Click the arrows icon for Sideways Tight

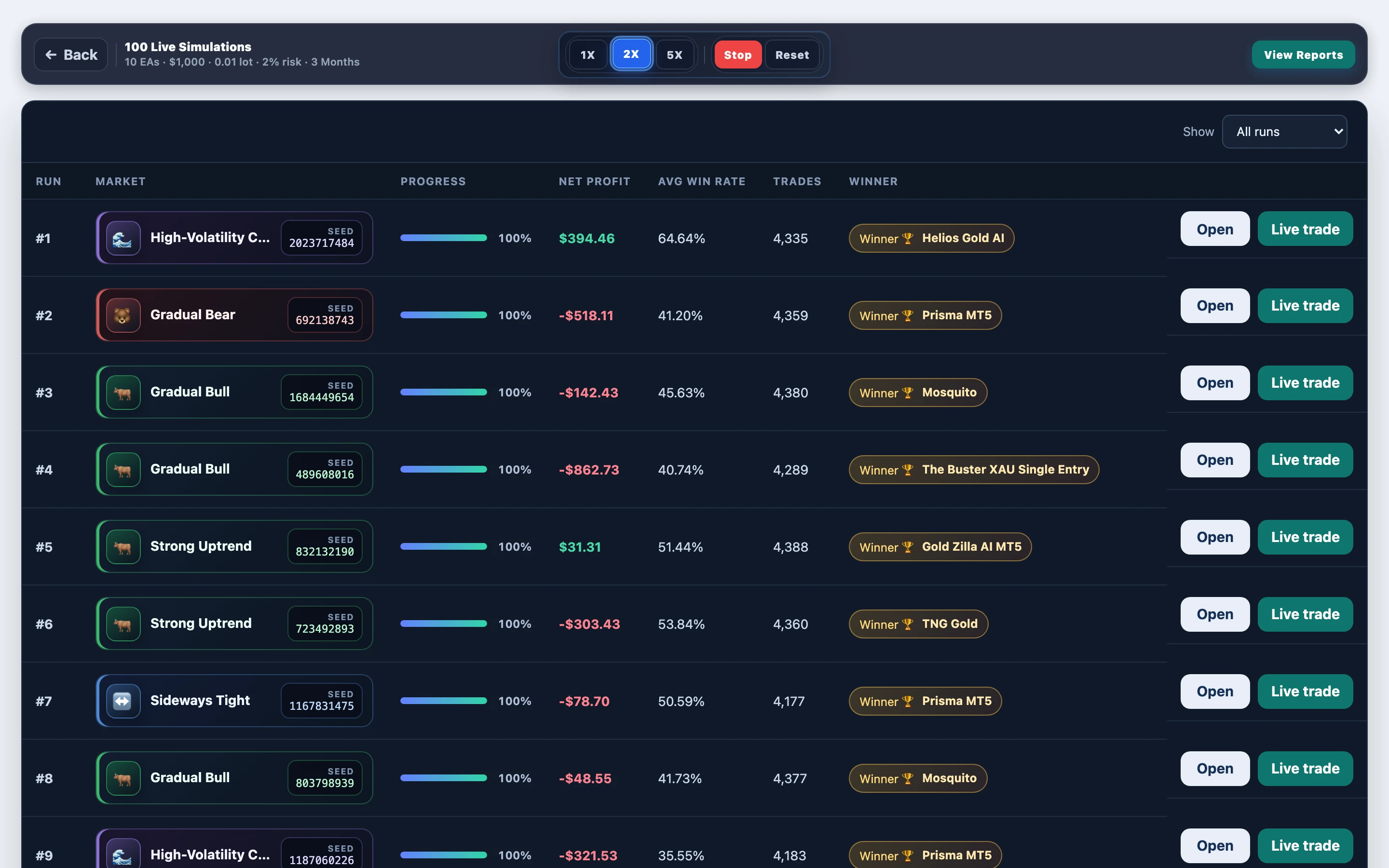click(x=123, y=701)
